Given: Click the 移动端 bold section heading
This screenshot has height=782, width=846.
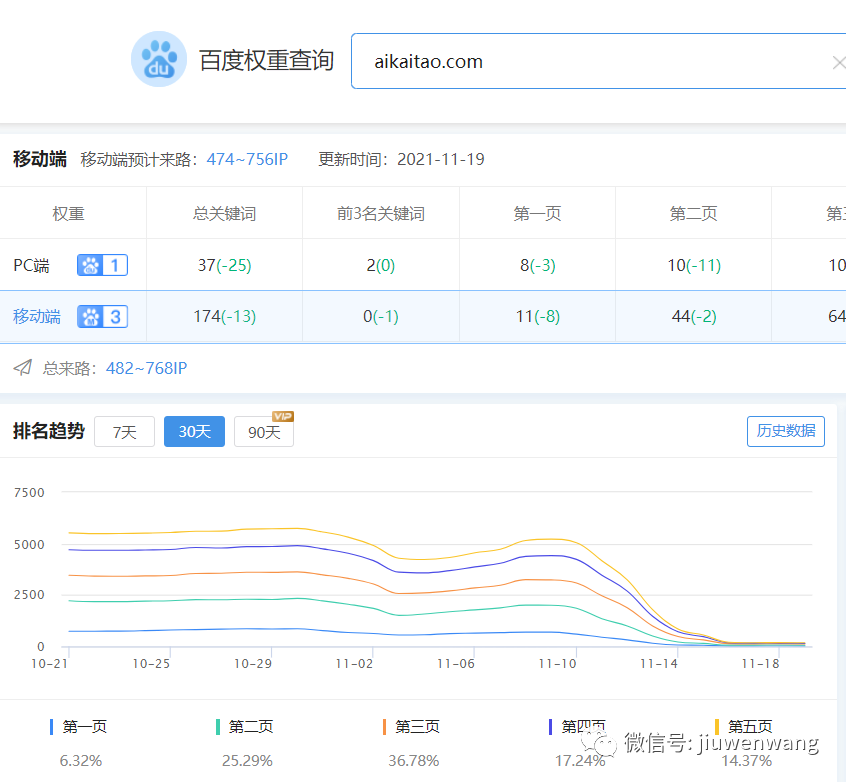Looking at the screenshot, I should pos(40,159).
